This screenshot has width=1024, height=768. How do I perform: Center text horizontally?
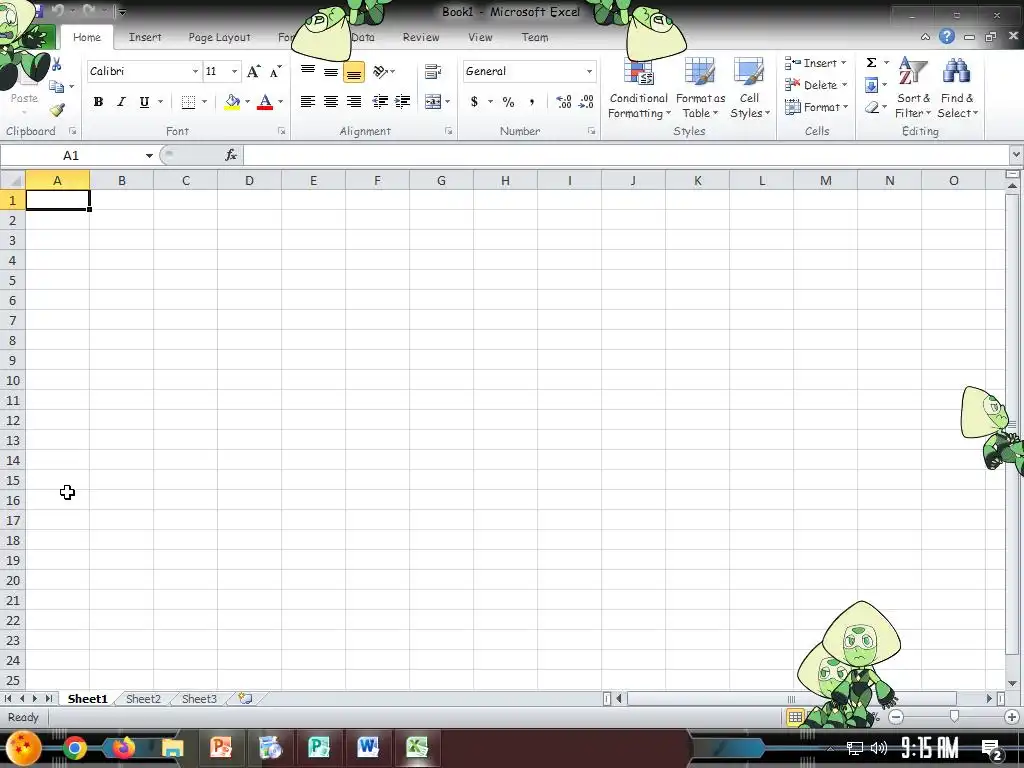point(330,101)
